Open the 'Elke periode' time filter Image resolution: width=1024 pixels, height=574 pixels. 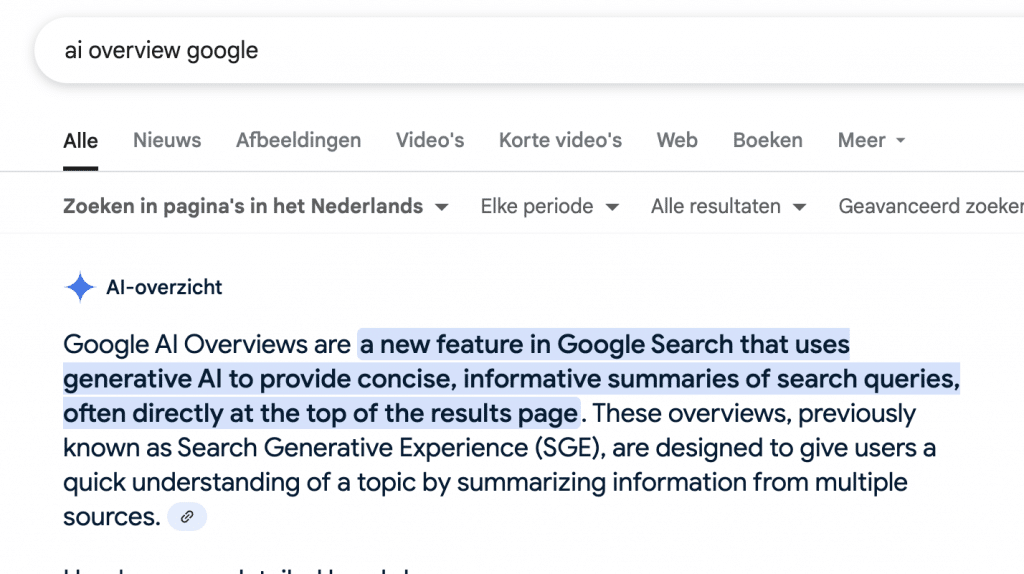[x=549, y=206]
